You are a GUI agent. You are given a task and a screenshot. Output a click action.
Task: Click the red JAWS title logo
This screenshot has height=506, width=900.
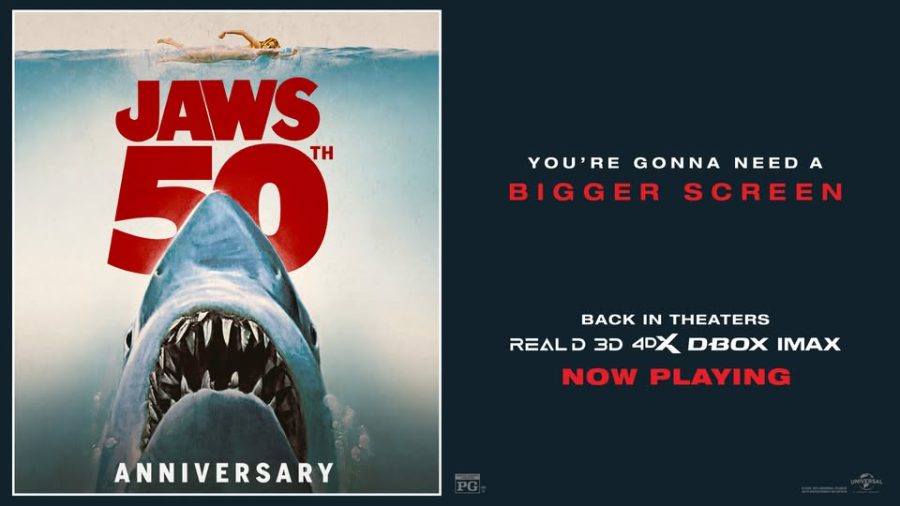click(x=217, y=110)
